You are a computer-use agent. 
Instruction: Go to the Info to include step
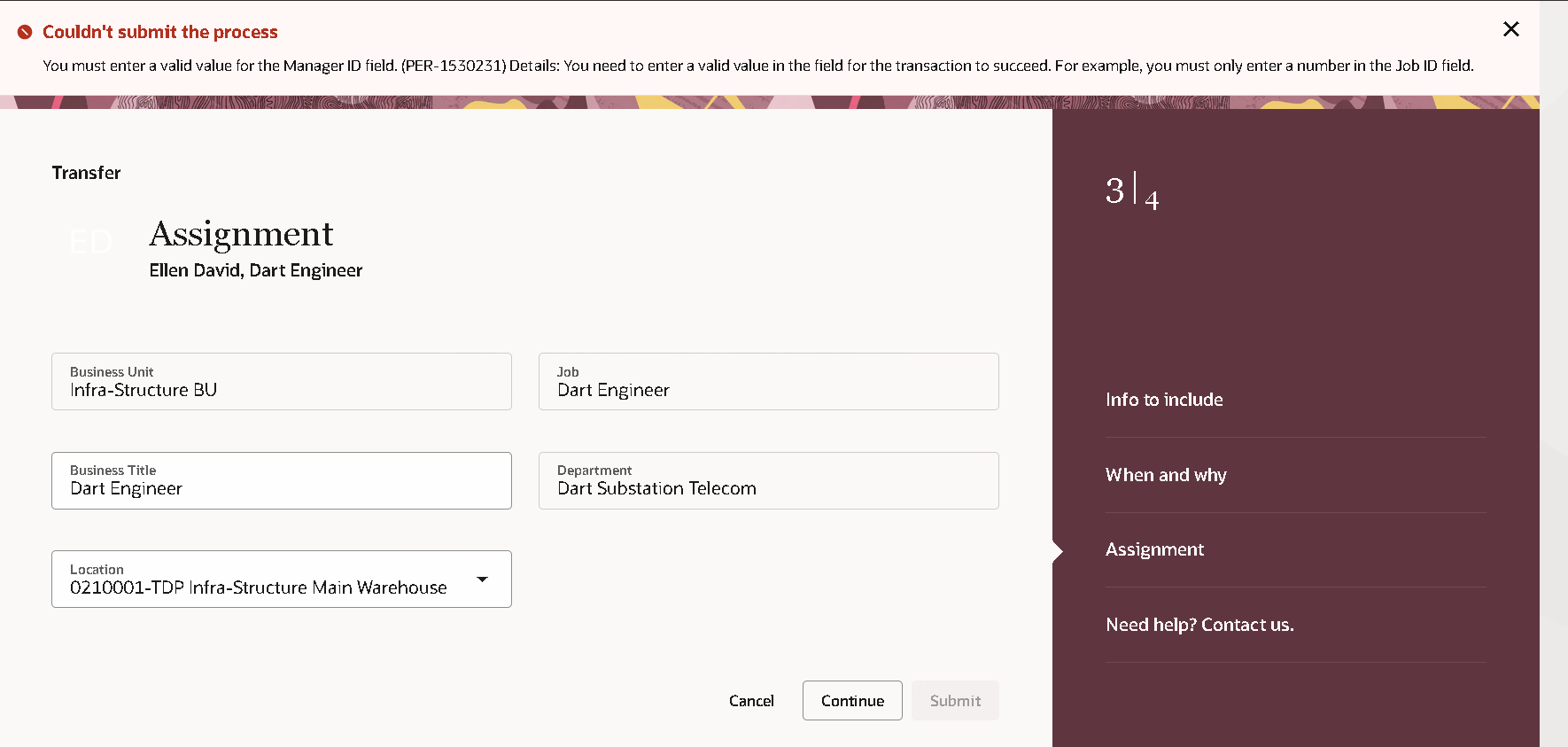pos(1164,400)
